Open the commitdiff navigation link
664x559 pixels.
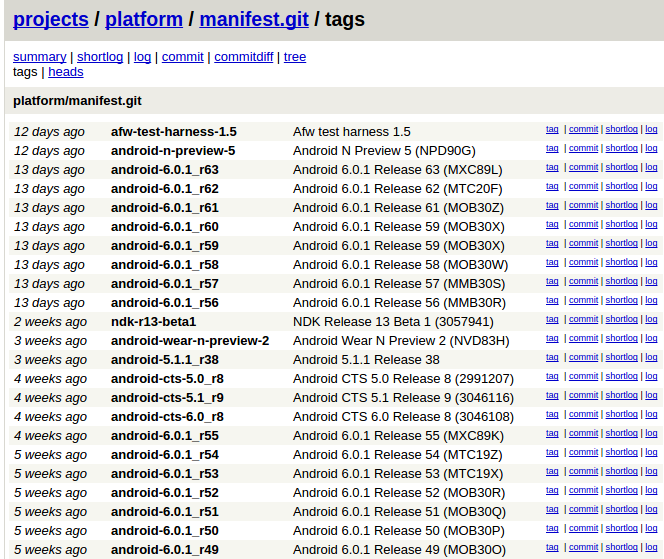[243, 57]
